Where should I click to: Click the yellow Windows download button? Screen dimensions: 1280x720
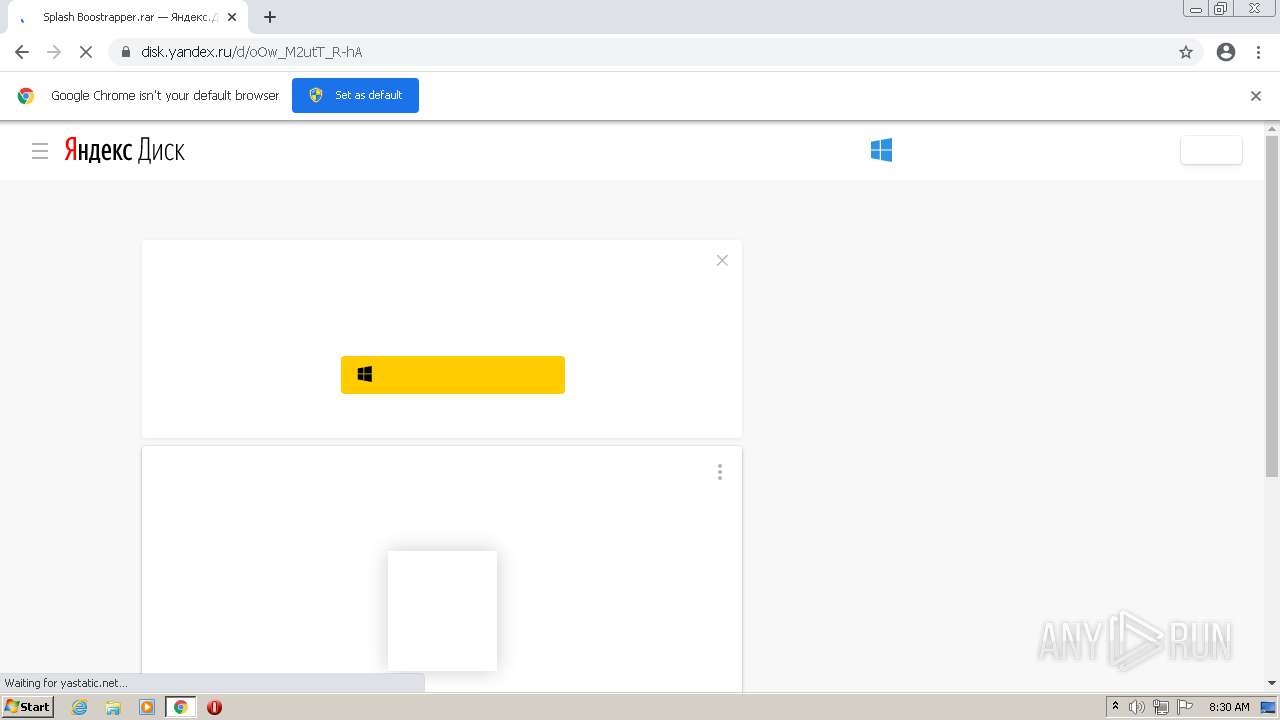453,375
